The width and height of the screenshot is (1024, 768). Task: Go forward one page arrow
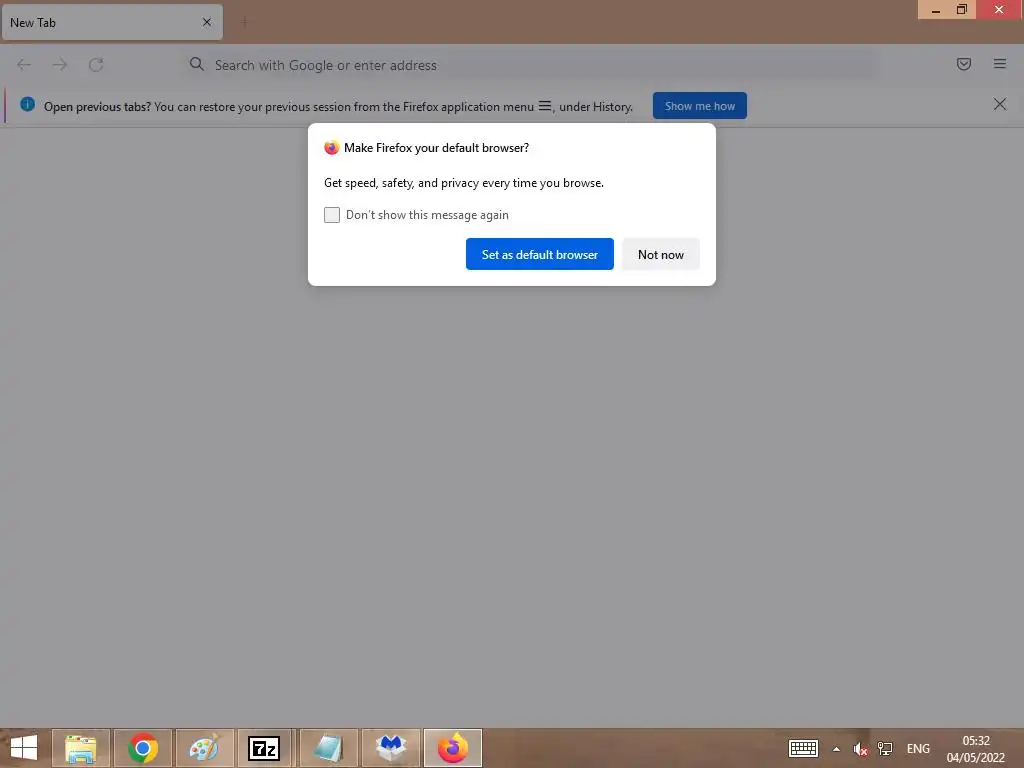point(60,65)
